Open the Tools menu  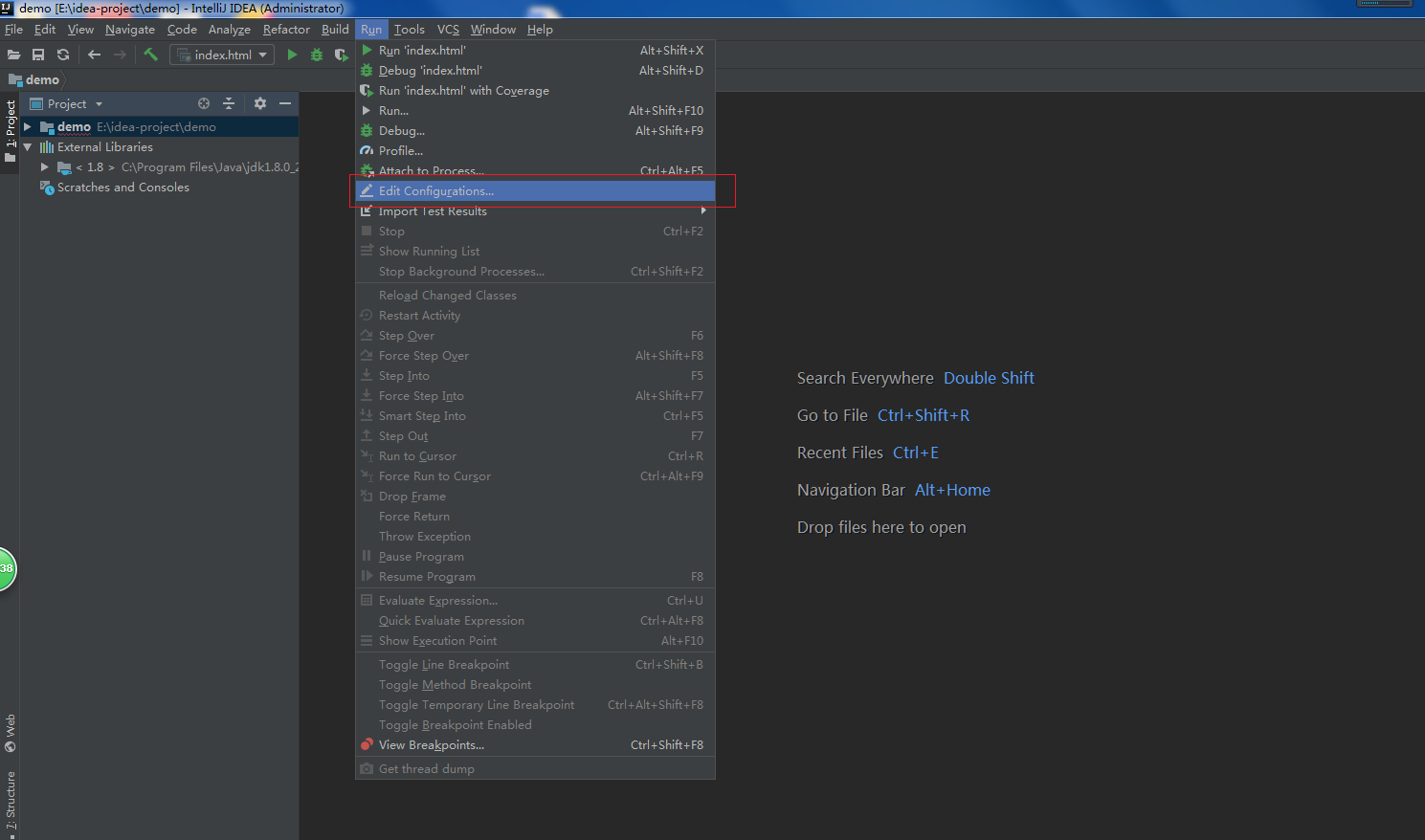tap(409, 29)
